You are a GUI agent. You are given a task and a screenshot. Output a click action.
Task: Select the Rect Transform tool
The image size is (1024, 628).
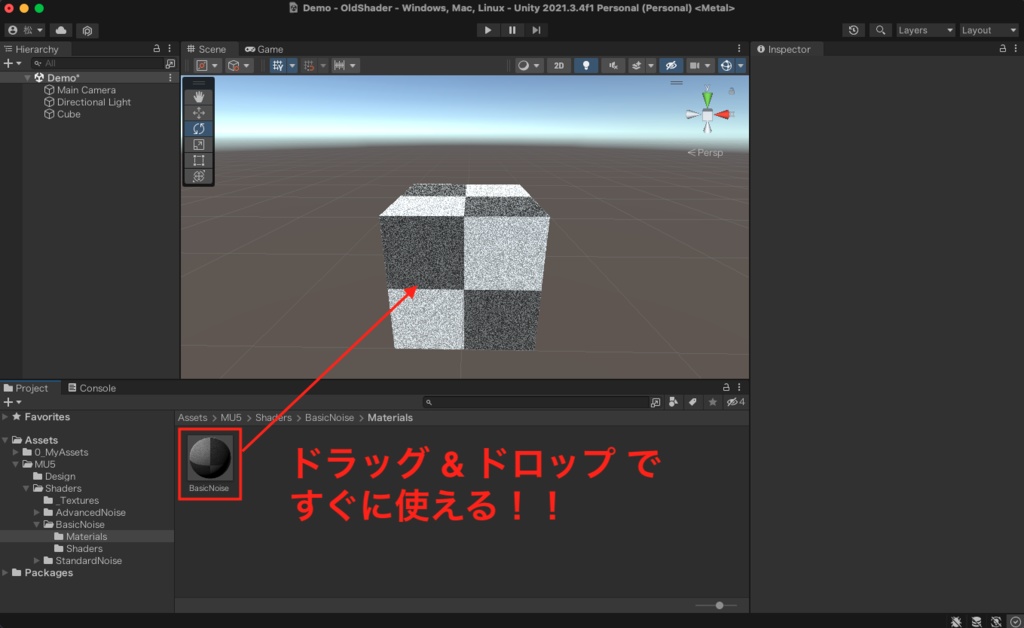tap(197, 160)
